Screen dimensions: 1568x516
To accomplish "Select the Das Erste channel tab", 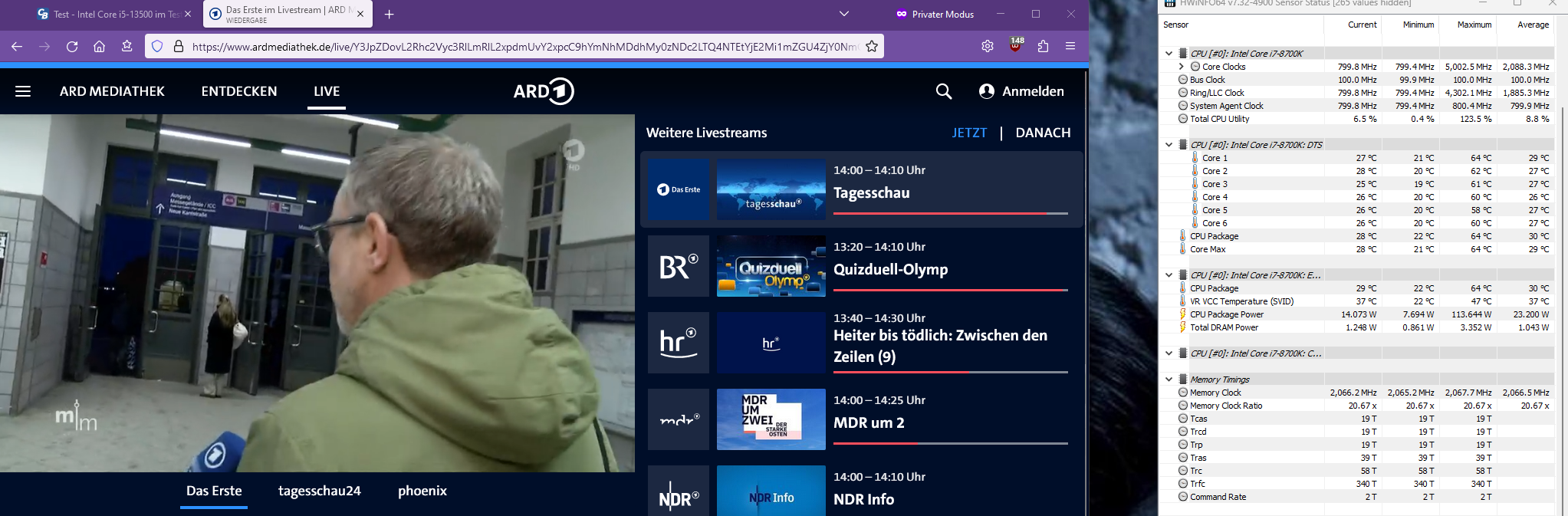I will pyautogui.click(x=214, y=491).
